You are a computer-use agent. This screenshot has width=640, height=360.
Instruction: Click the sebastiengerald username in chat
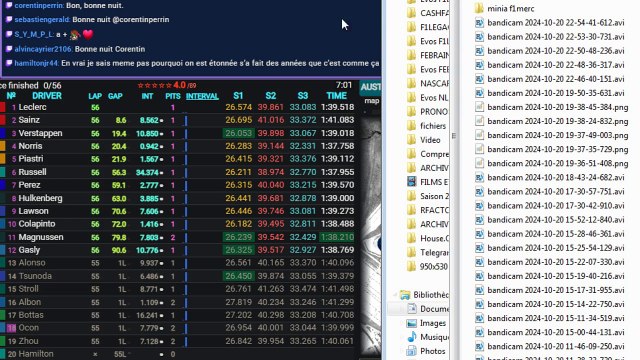[x=42, y=20]
